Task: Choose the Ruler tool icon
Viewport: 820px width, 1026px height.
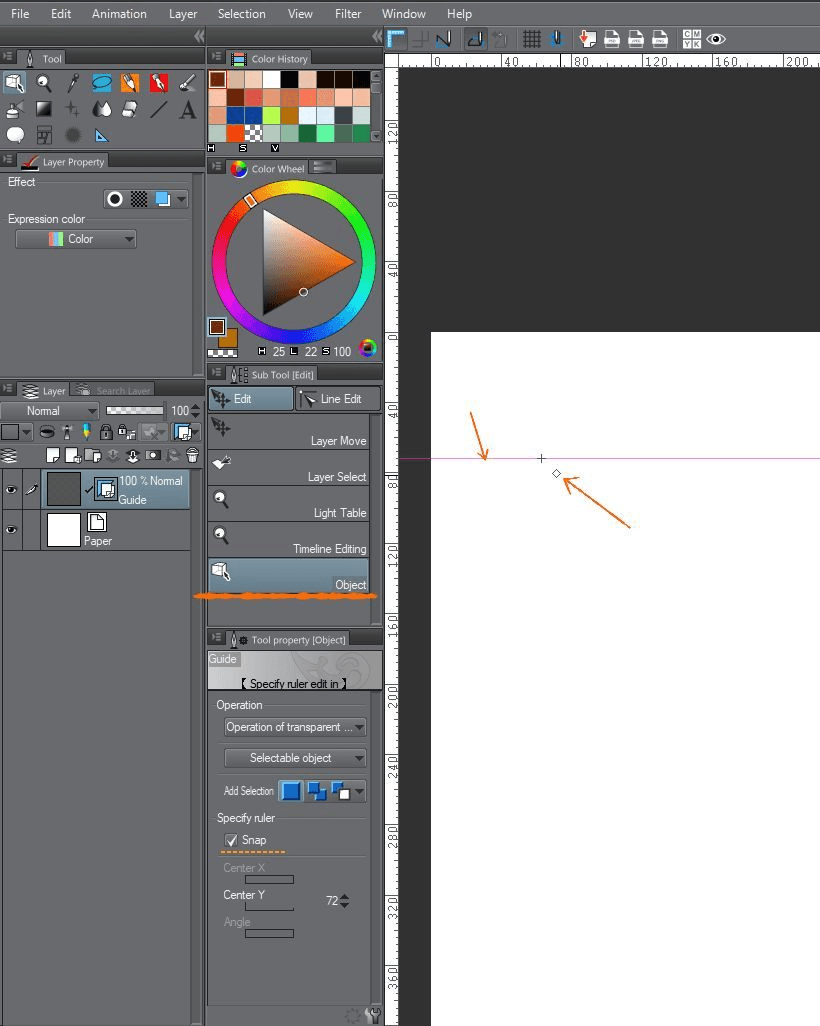Action: [x=102, y=135]
